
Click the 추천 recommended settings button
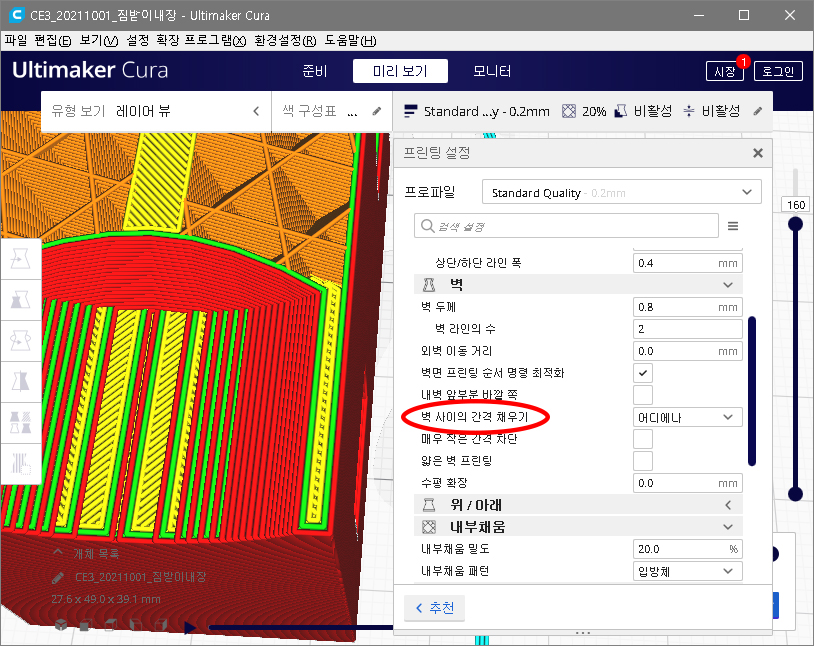coord(435,608)
